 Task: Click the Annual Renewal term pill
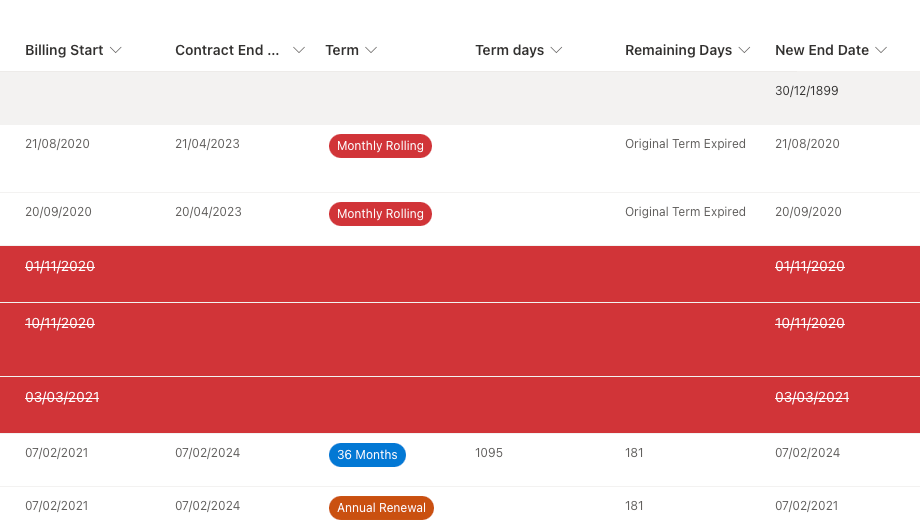(x=381, y=508)
